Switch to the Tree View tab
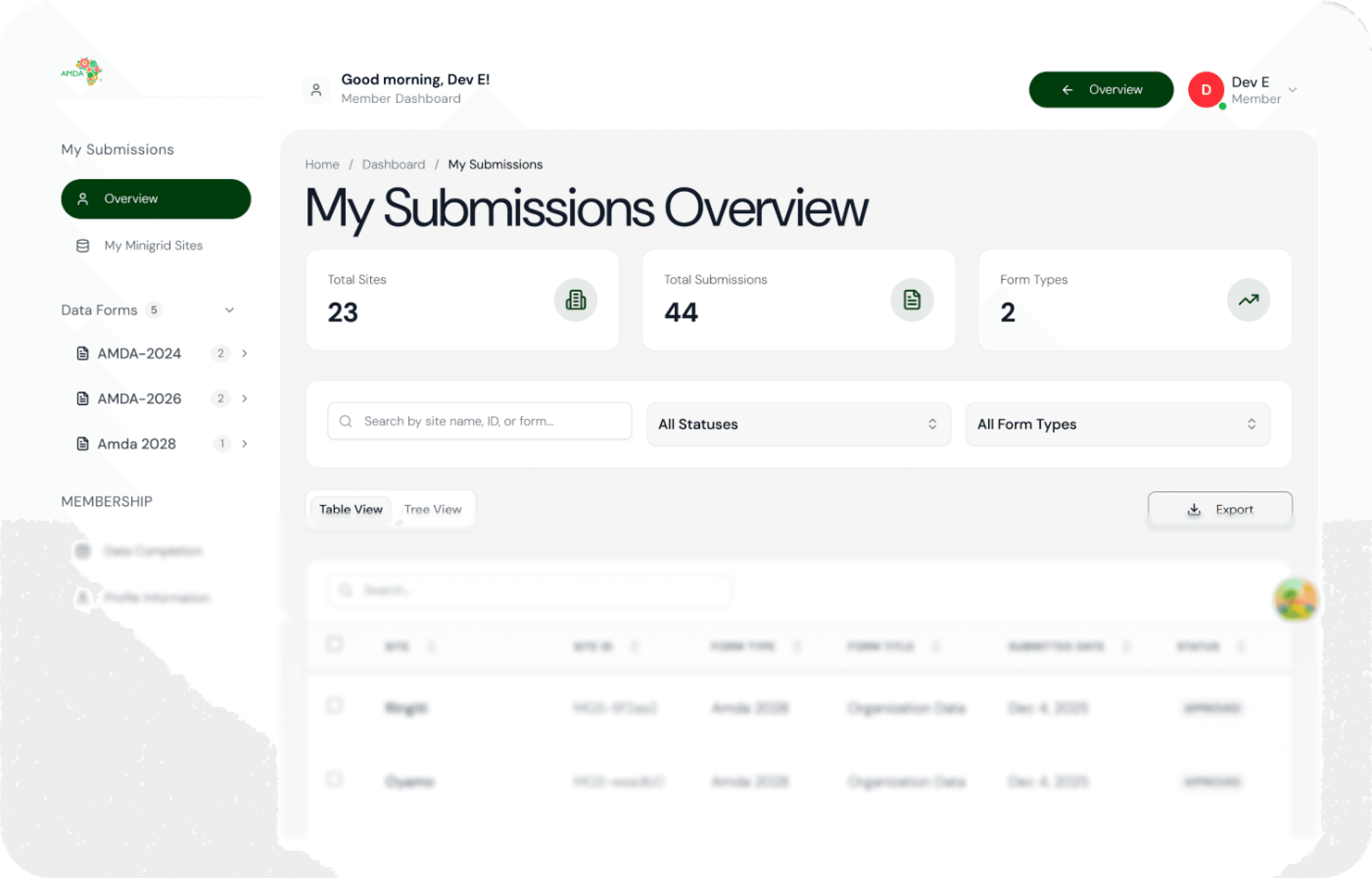 [432, 509]
